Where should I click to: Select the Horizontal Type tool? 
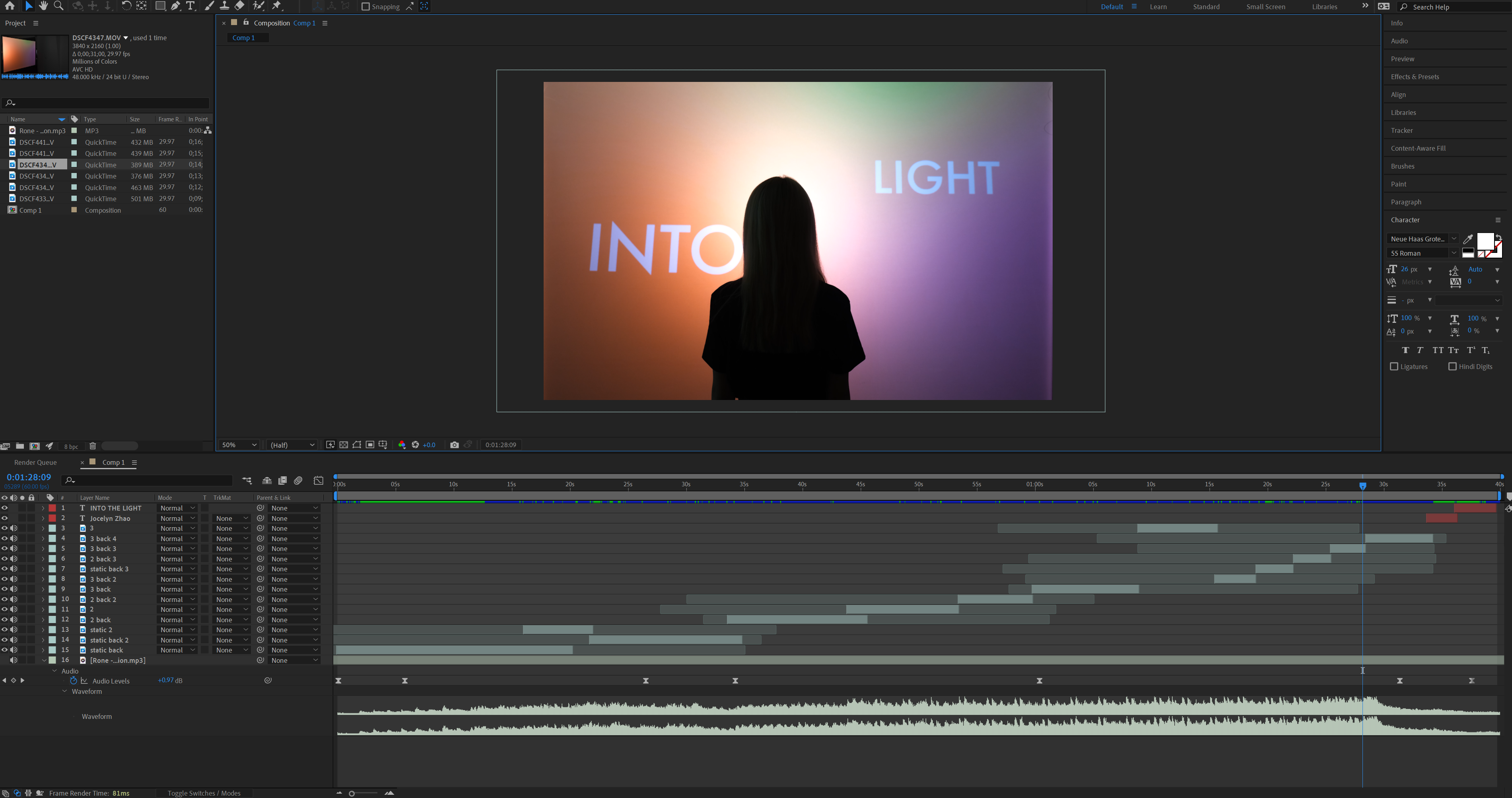click(190, 6)
